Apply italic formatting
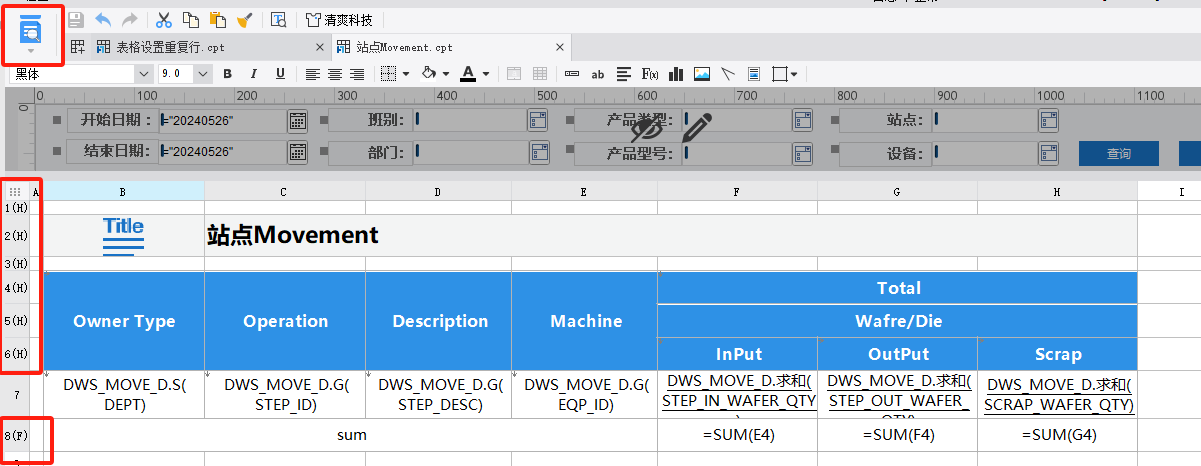Viewport: 1201px width, 466px height. [x=254, y=73]
